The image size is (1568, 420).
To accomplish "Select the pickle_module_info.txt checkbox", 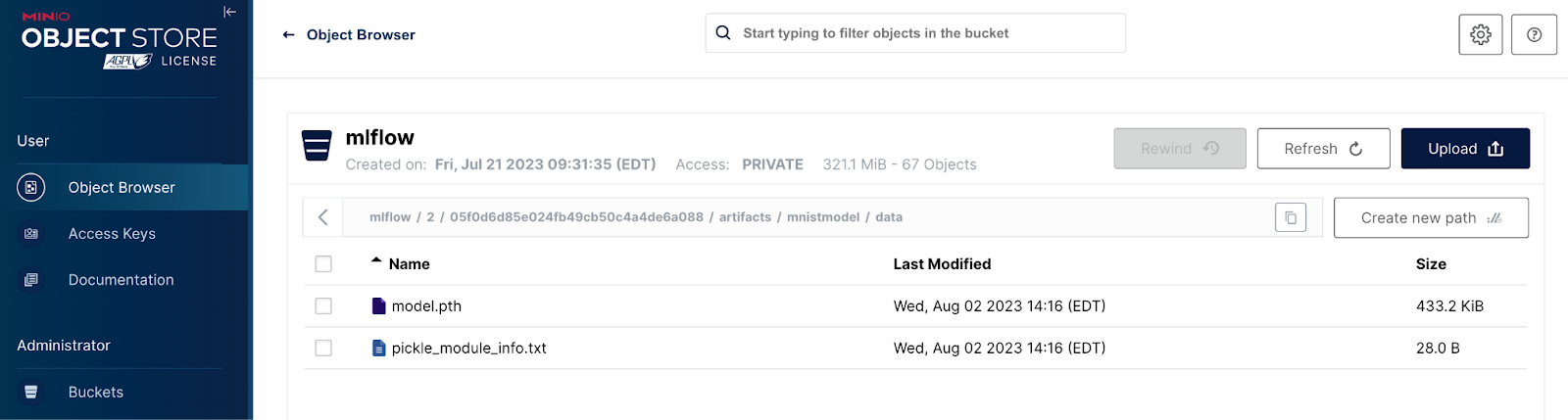I will point(323,348).
